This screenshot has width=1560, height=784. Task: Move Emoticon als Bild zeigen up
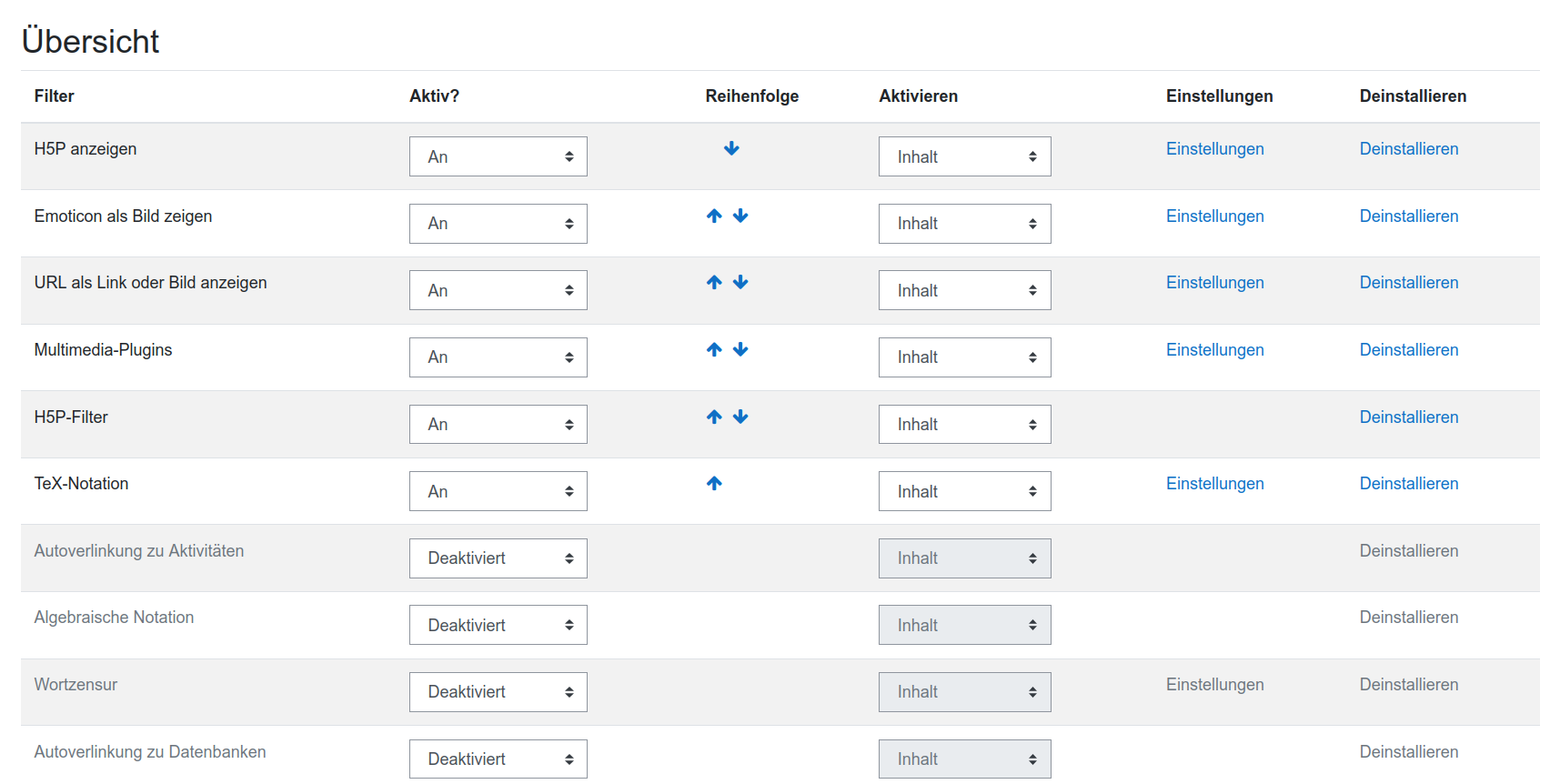714,216
